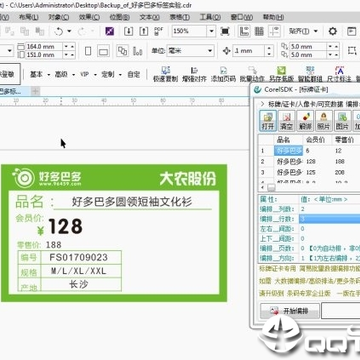The width and height of the screenshot is (360, 360).
Task: Open the 帮助 Help menu
Action: pyautogui.click(x=273, y=17)
